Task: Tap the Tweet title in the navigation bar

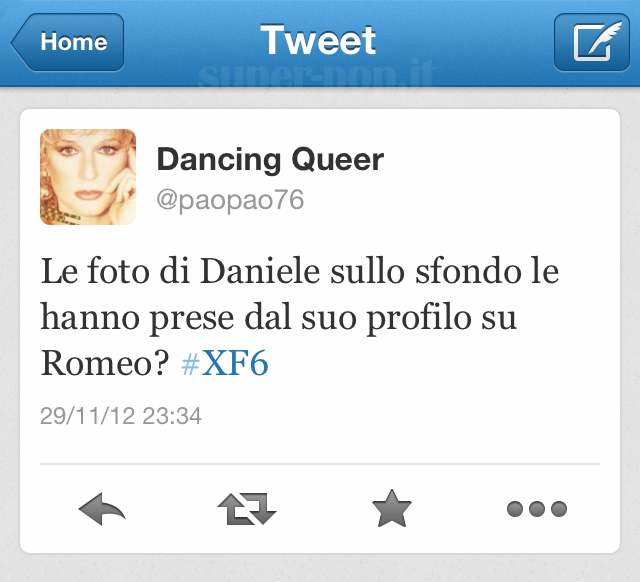Action: coord(318,40)
